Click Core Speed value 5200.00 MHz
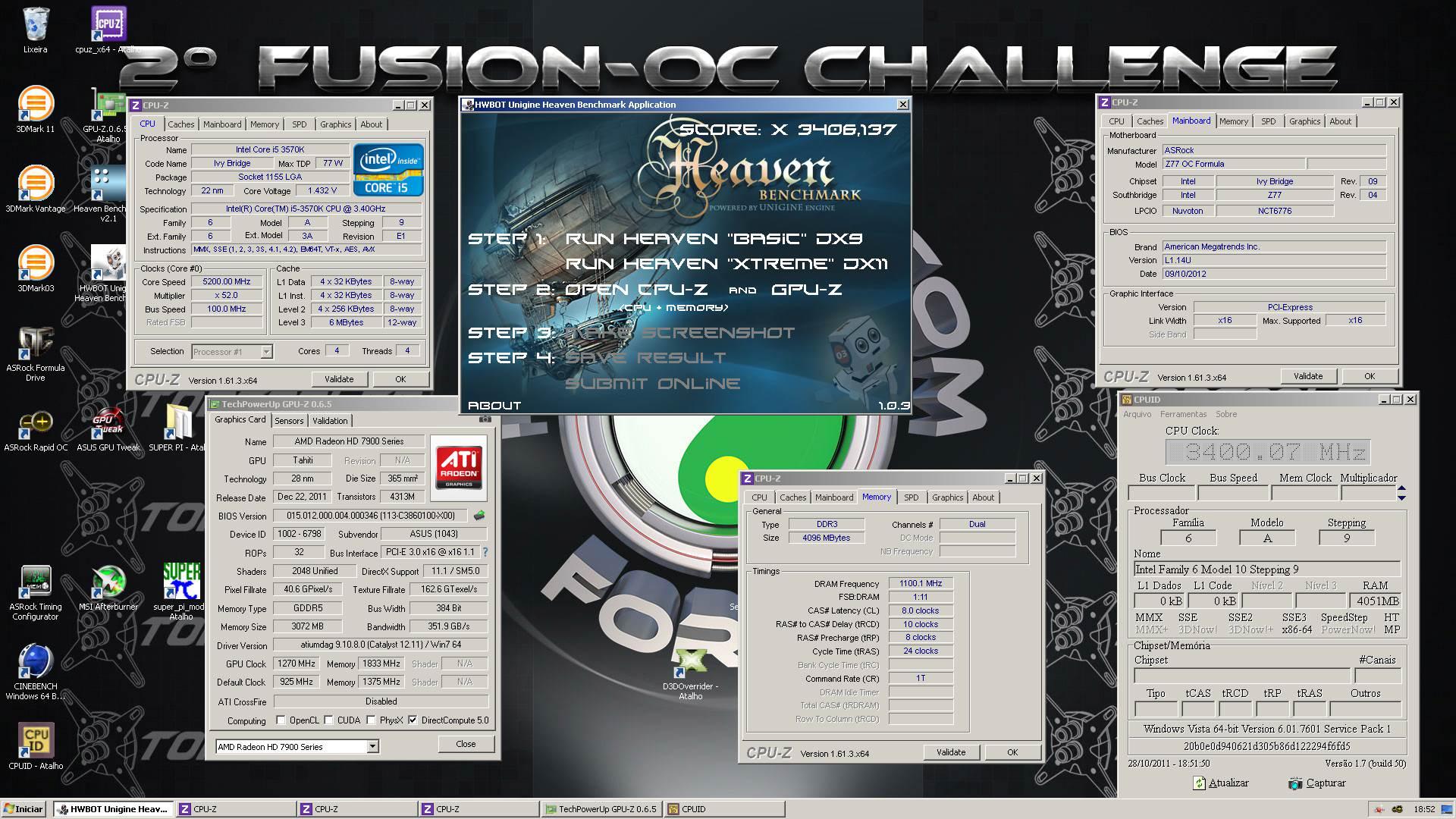This screenshot has width=1456, height=819. pos(227,281)
